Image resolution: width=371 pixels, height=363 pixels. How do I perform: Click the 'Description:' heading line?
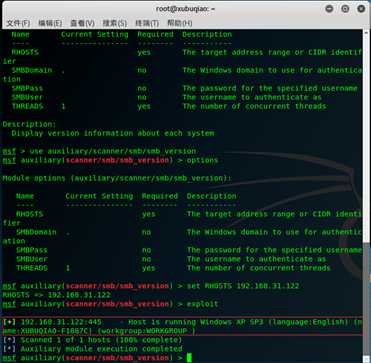click(30, 124)
